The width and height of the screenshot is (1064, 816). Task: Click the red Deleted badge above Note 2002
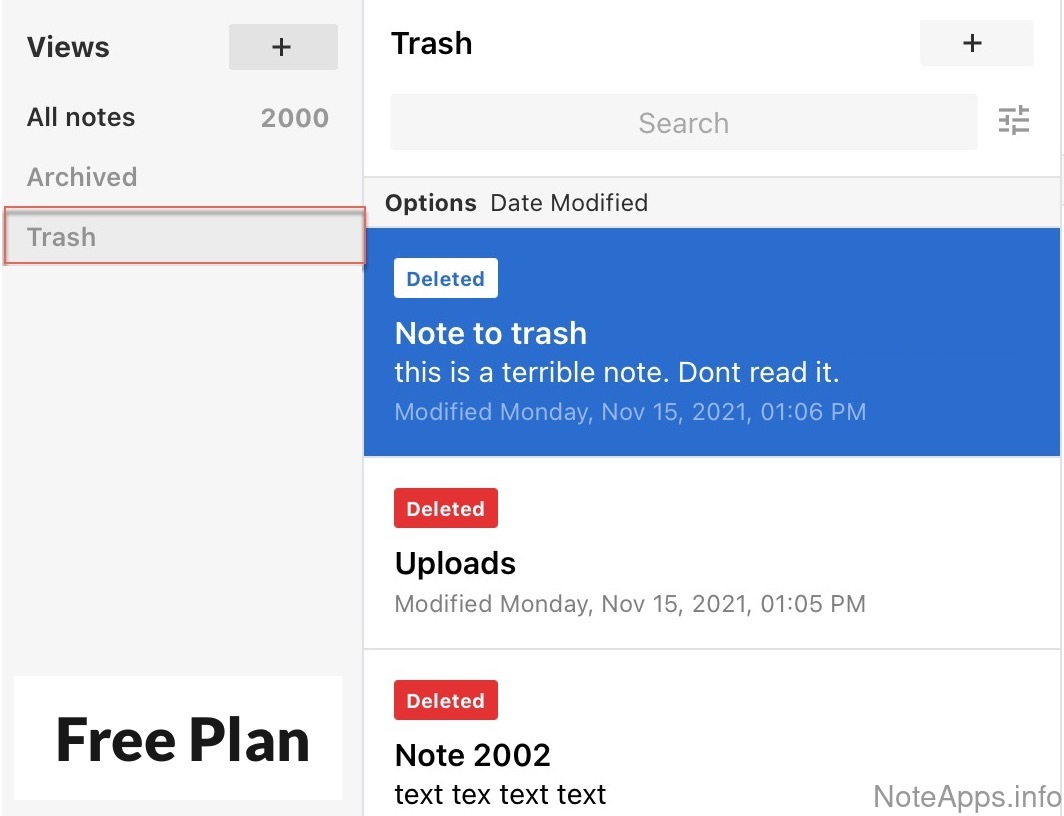[x=445, y=701]
